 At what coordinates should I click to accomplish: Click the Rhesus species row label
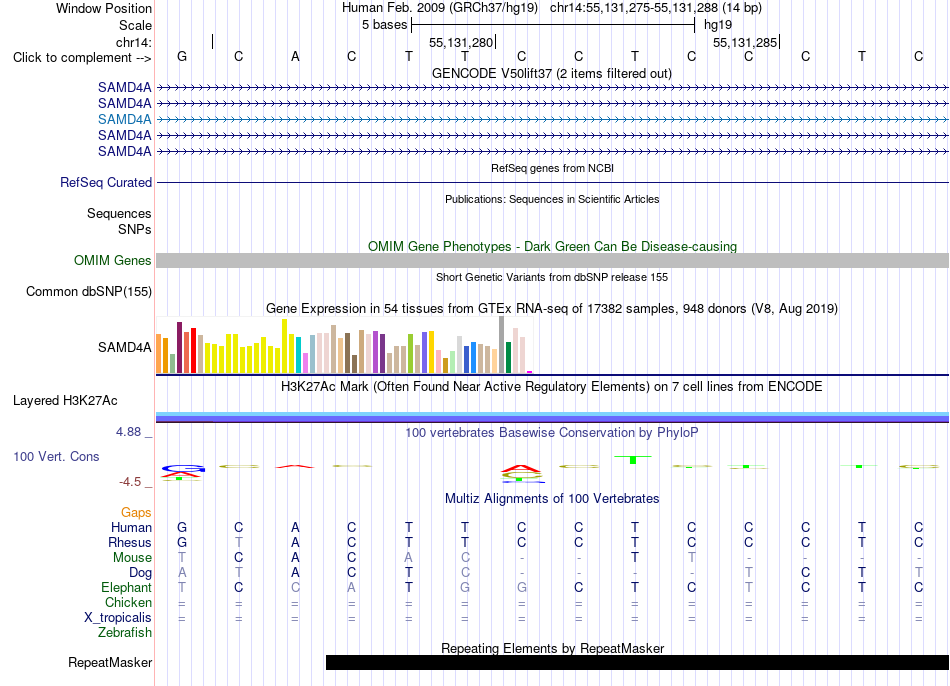pos(130,542)
